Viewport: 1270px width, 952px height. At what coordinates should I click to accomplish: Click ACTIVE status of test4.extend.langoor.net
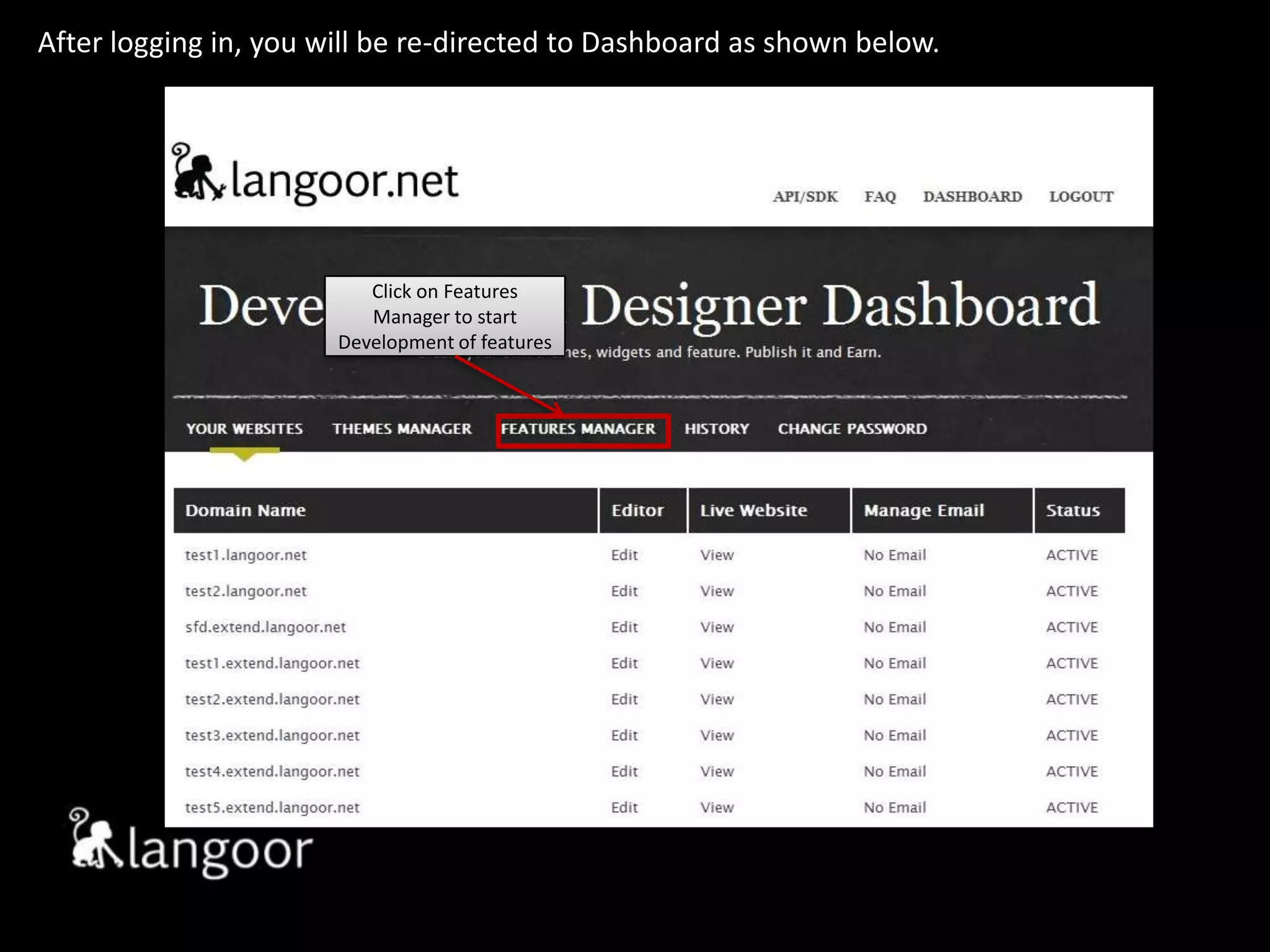[1072, 771]
